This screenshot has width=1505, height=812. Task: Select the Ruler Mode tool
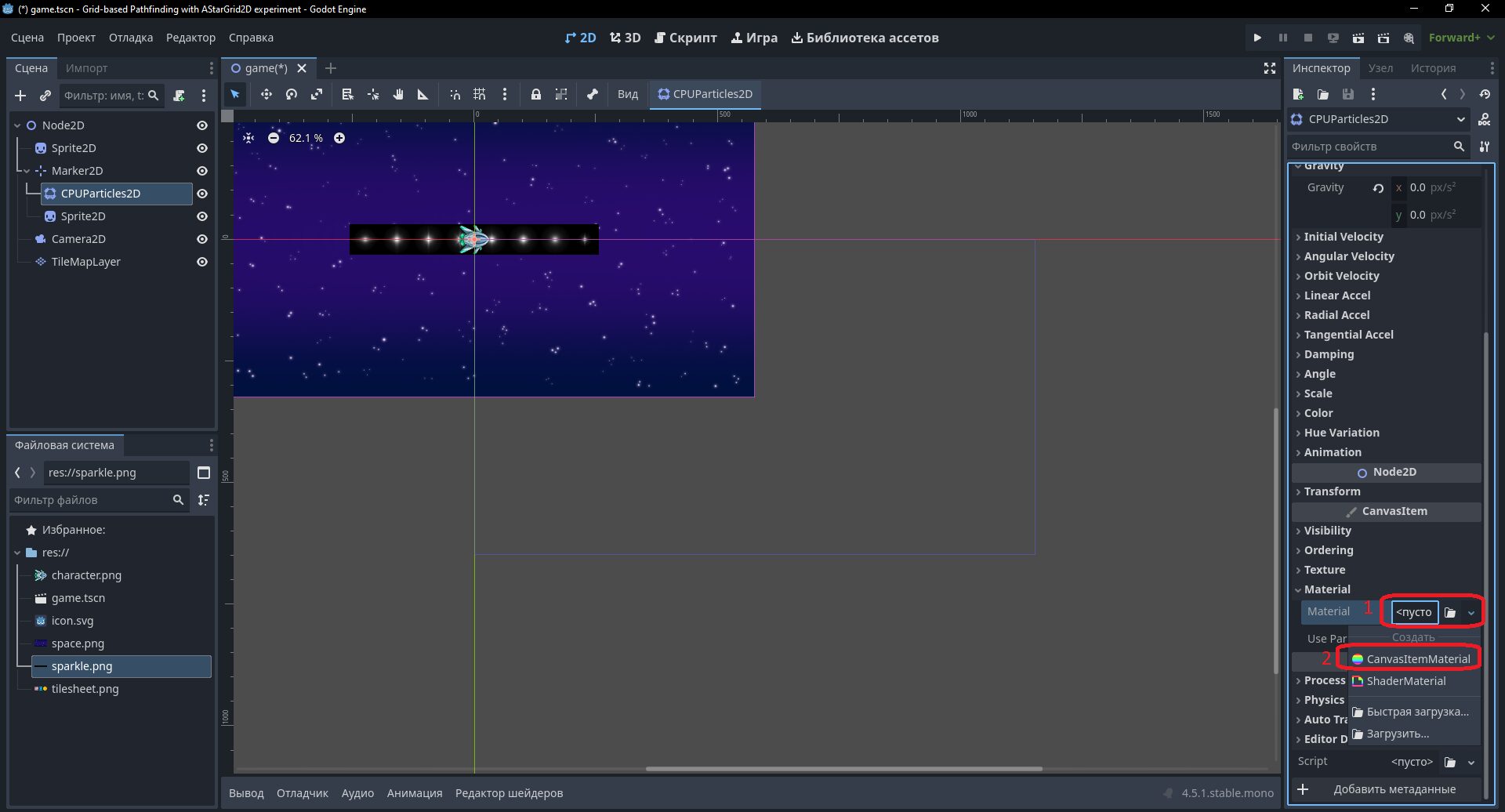[423, 94]
